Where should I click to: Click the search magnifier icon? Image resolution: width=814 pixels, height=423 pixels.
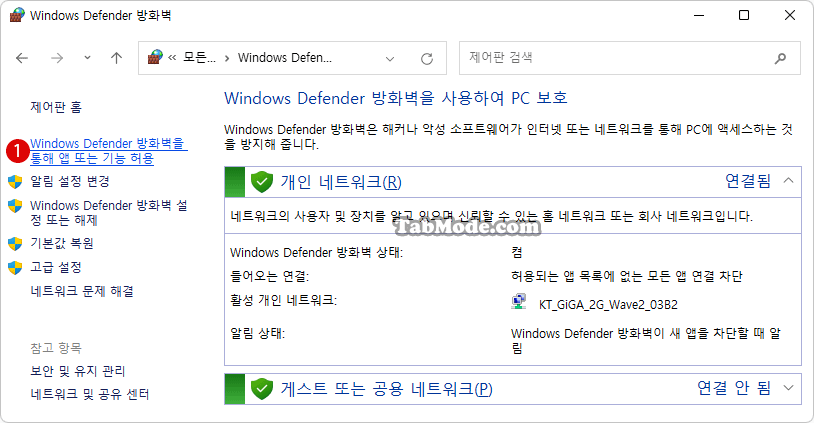point(780,58)
